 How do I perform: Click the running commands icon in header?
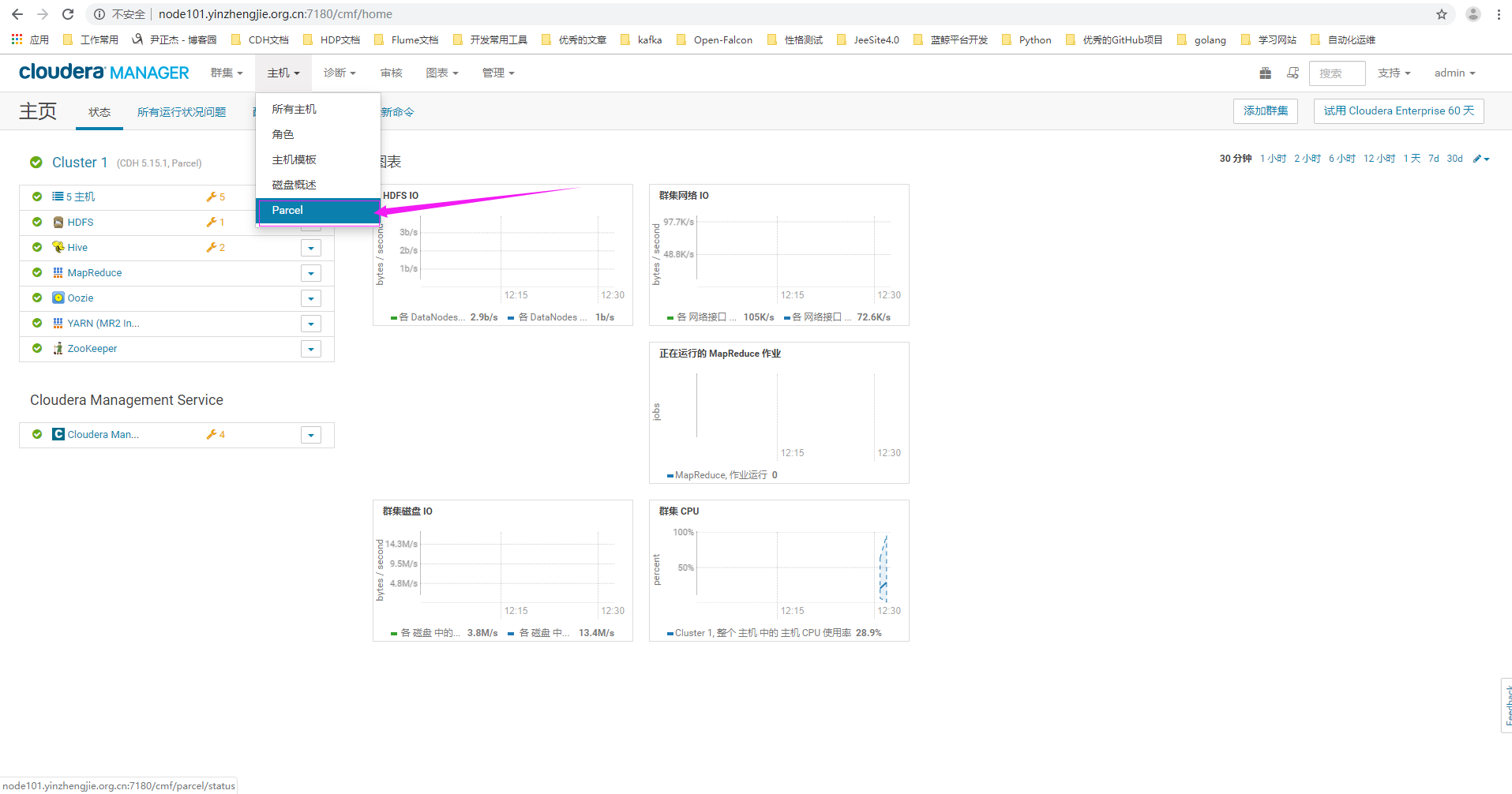point(1293,73)
